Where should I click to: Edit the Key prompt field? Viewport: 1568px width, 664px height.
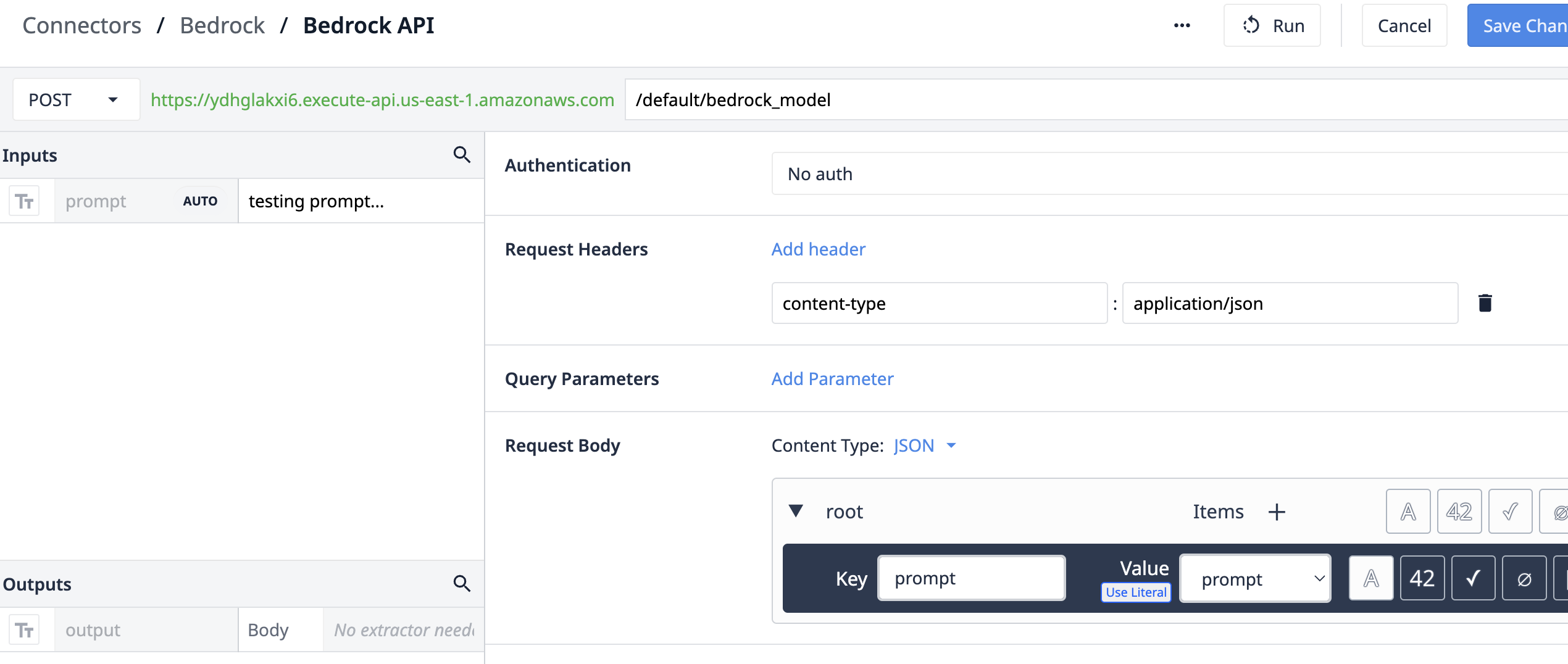click(972, 578)
